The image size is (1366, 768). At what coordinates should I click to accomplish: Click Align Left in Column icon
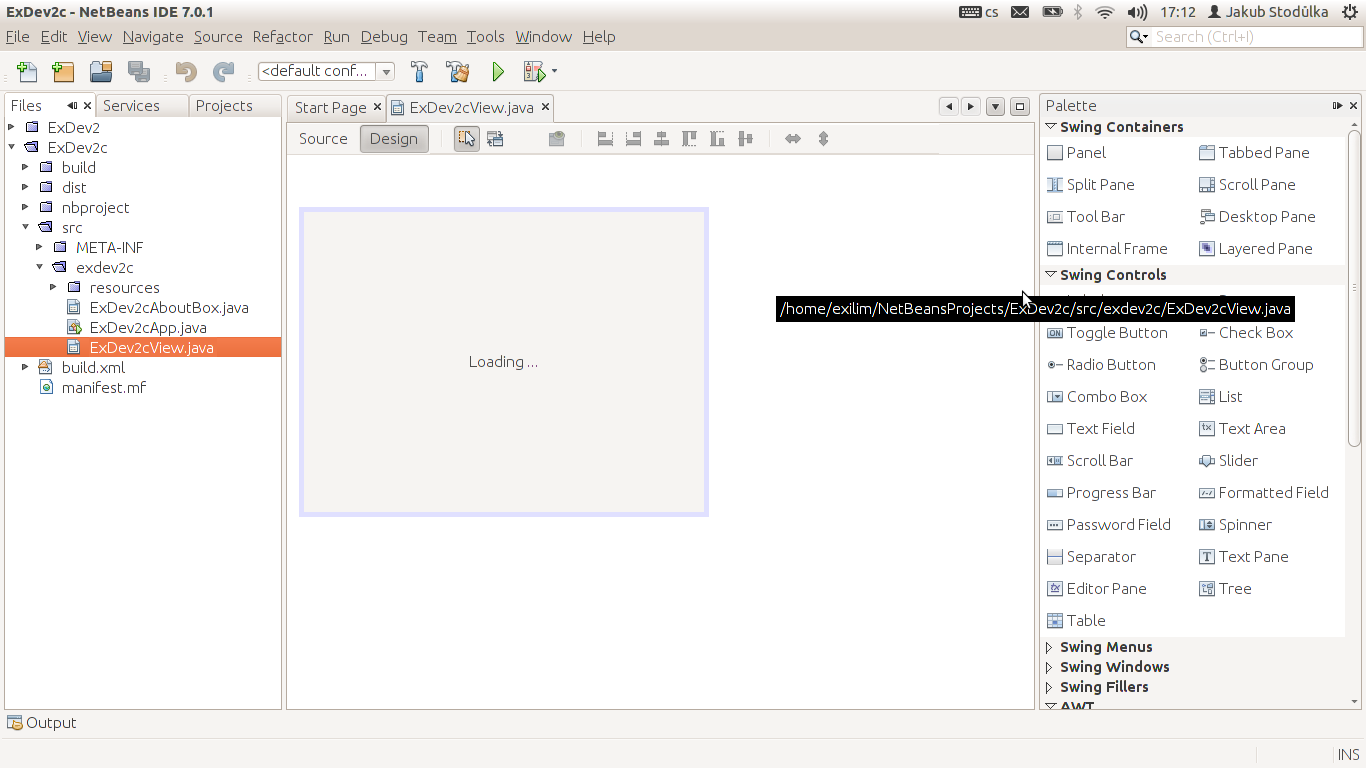(605, 139)
